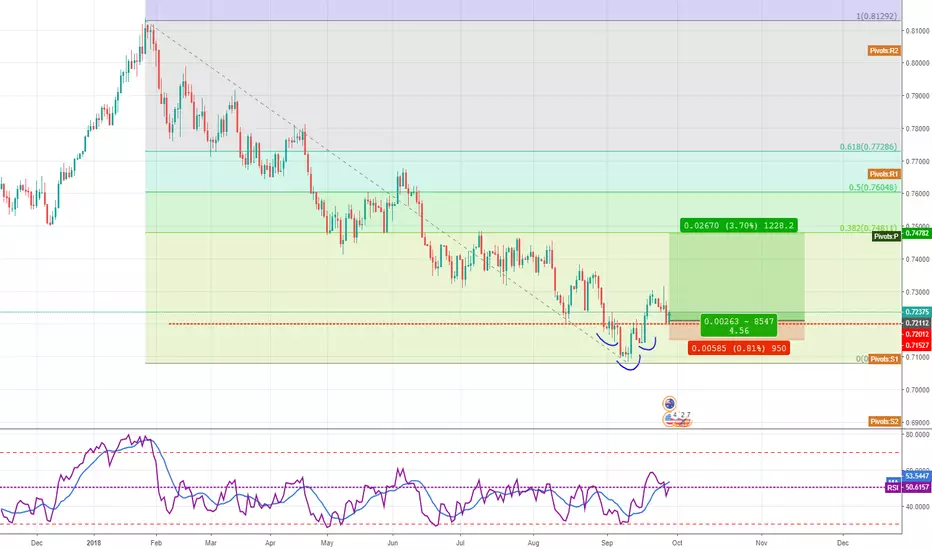Click the 0.72012 red price tag

point(917,335)
